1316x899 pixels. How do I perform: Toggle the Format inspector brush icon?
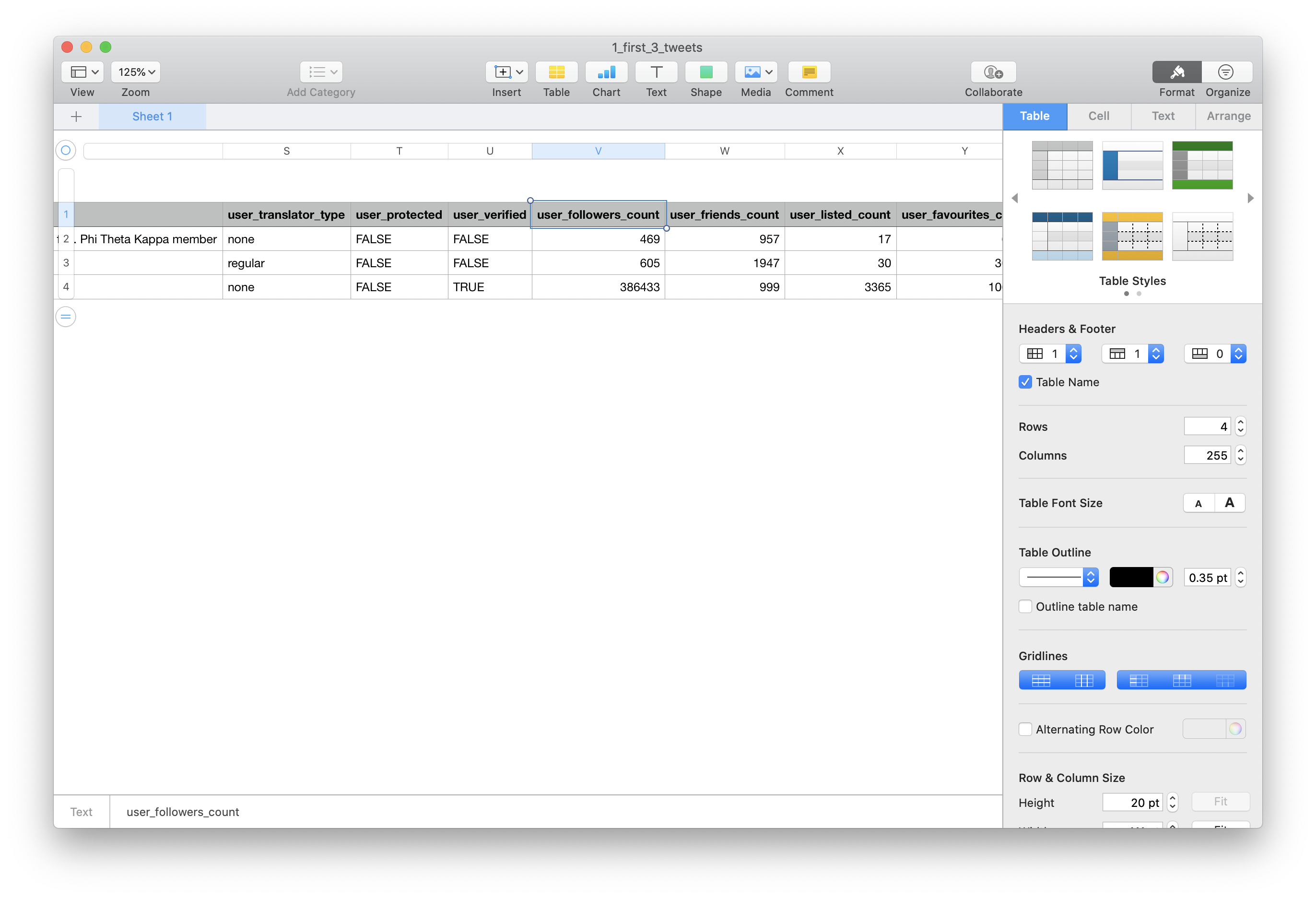click(1177, 72)
